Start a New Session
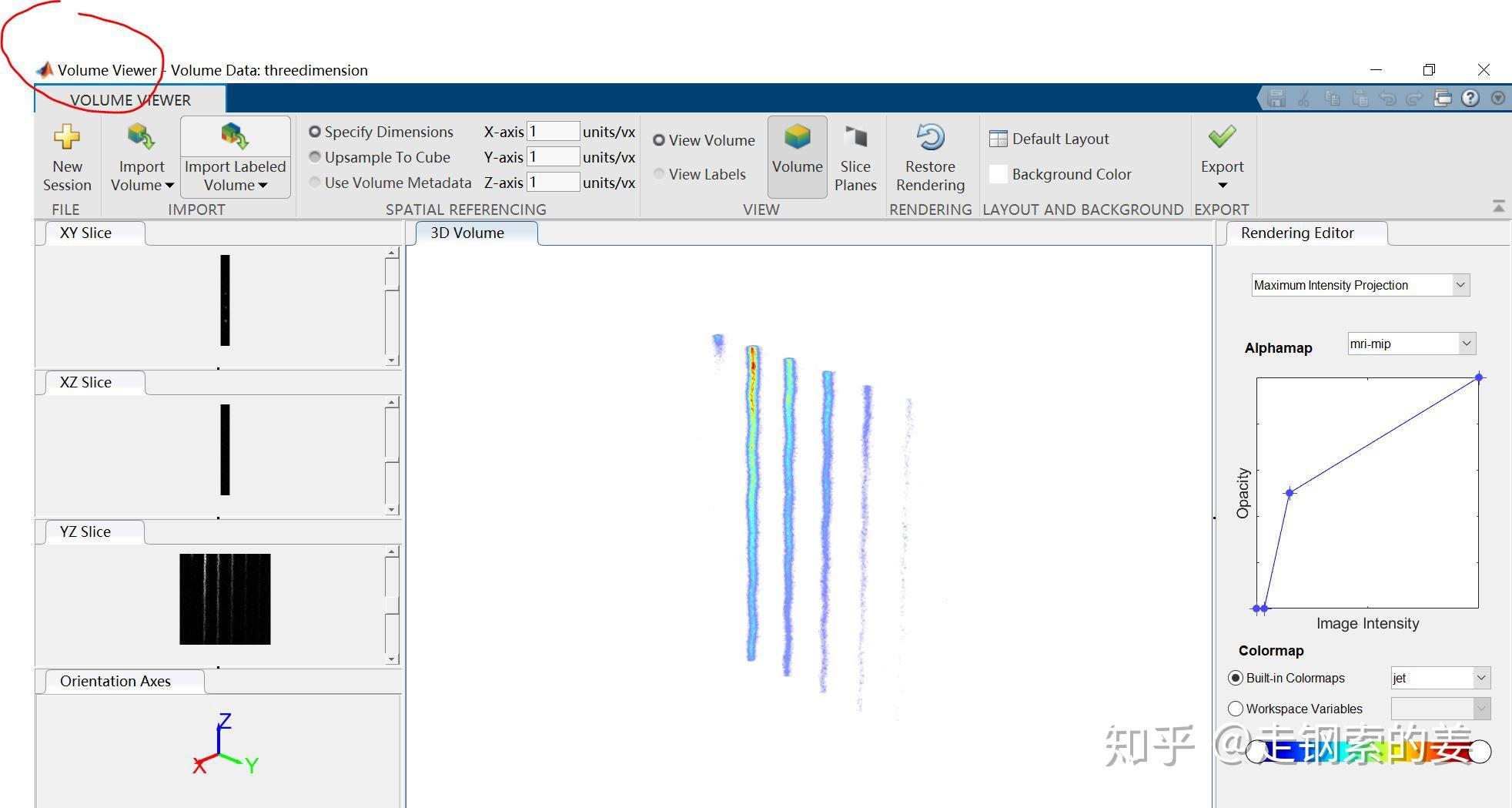This screenshot has width=1512, height=808. point(67,158)
